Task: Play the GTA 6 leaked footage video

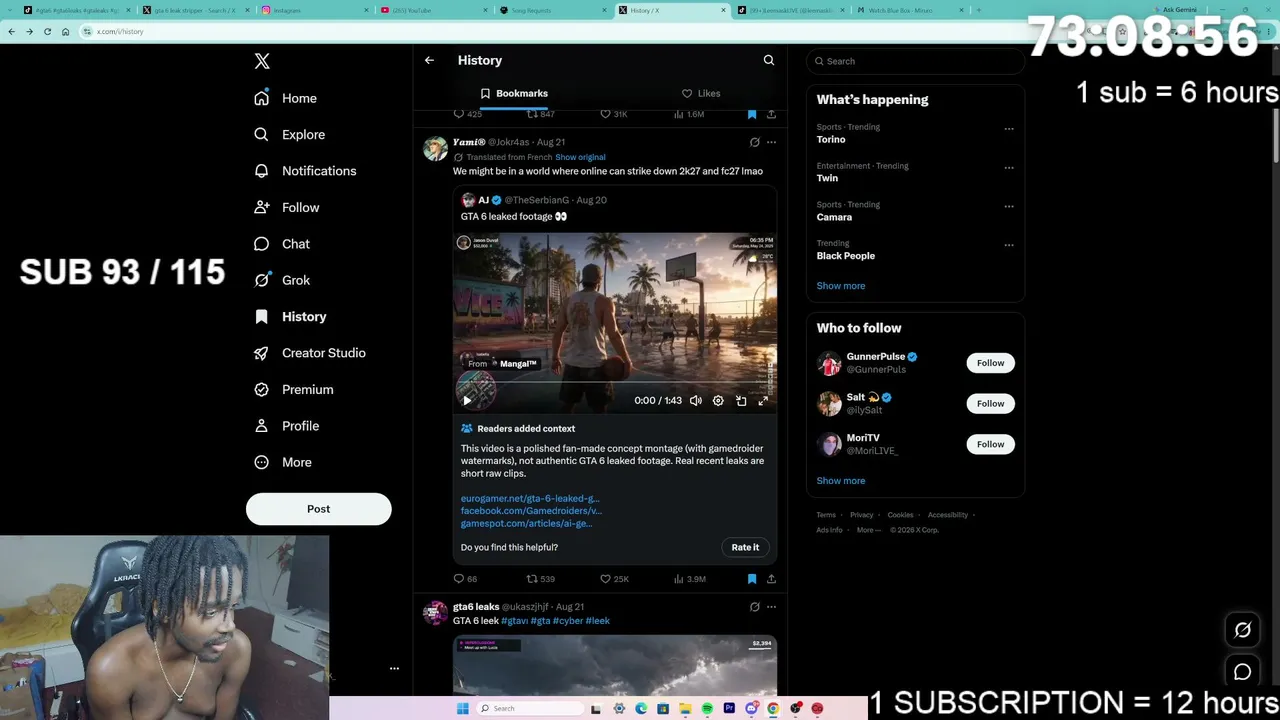Action: click(x=467, y=400)
